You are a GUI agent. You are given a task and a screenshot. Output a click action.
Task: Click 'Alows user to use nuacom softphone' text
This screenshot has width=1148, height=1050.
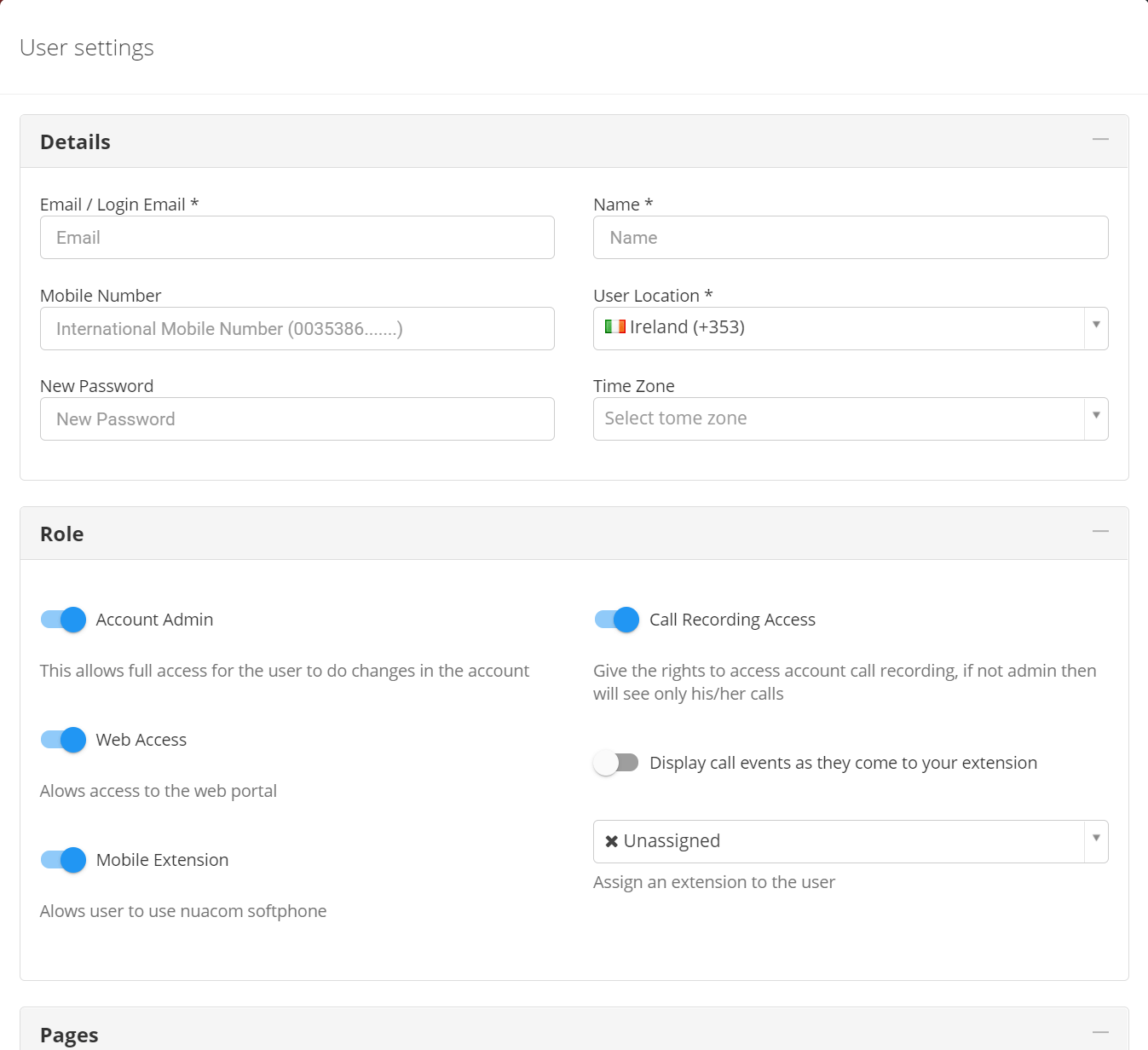[x=183, y=911]
